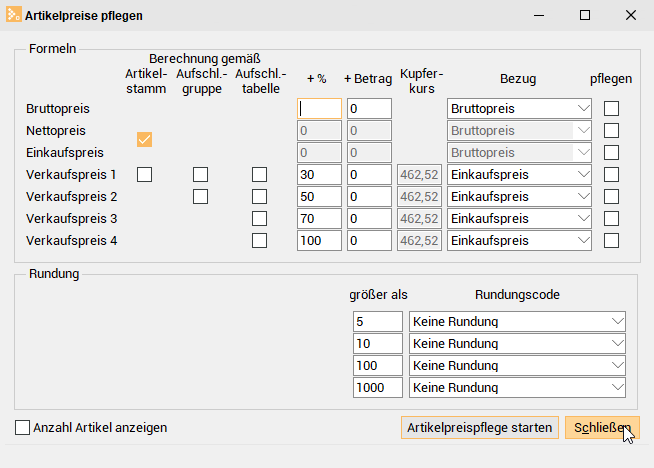This screenshot has height=468, width=654.
Task: Click the größer als field containing 100
Action: pyautogui.click(x=377, y=366)
